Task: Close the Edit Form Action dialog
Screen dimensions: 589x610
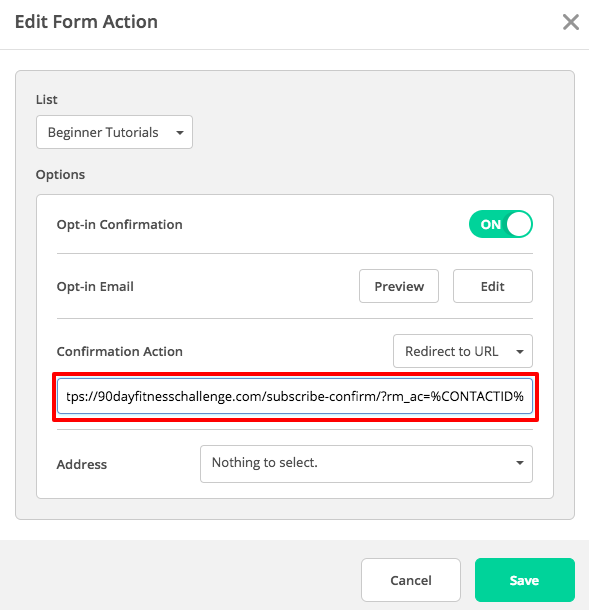Action: click(571, 22)
